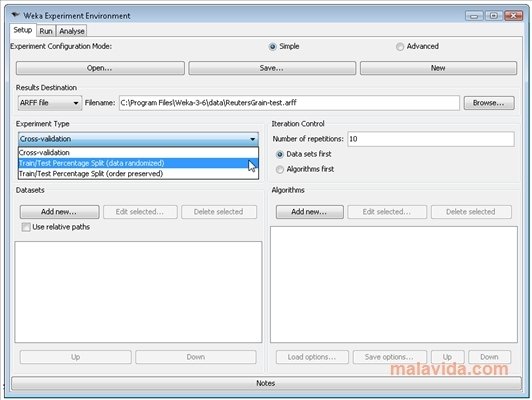This screenshot has width=532, height=400.
Task: Click the Datasets Down button
Action: coord(196,357)
